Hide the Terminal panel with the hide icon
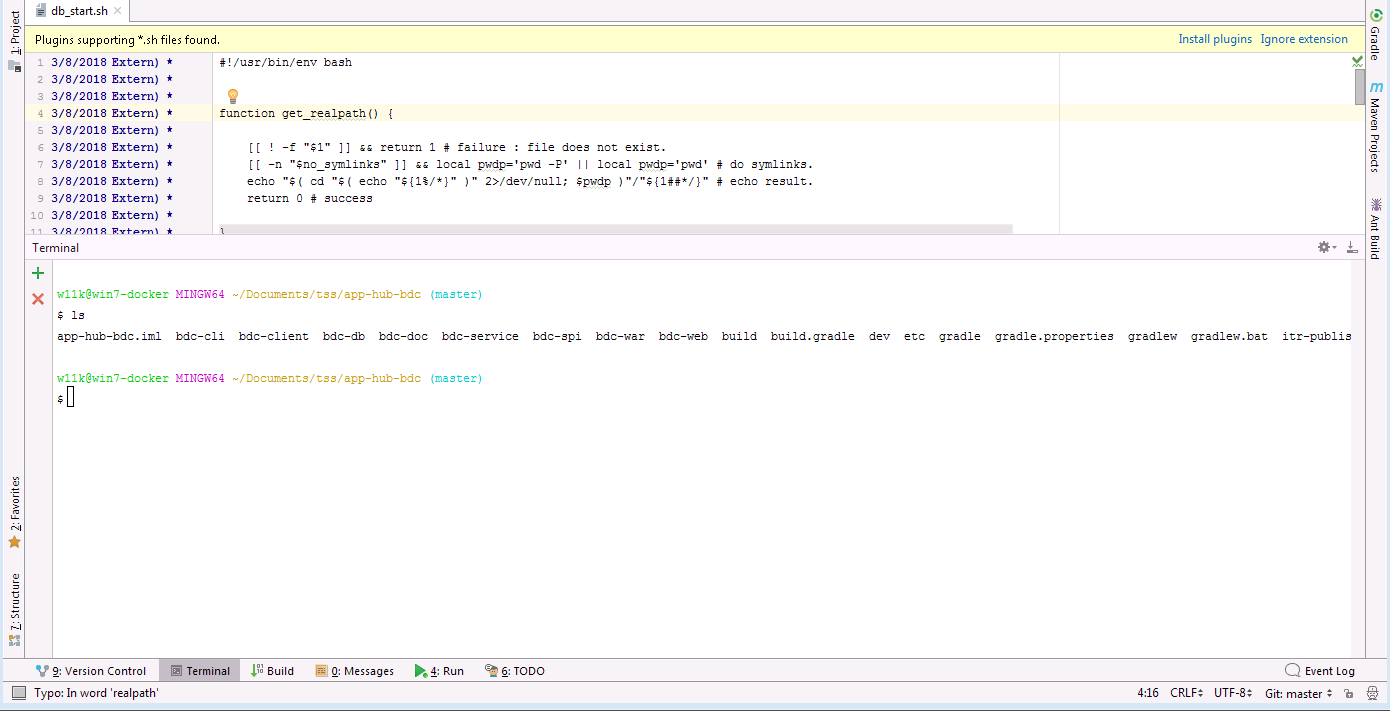The width and height of the screenshot is (1390, 711). [1352, 247]
